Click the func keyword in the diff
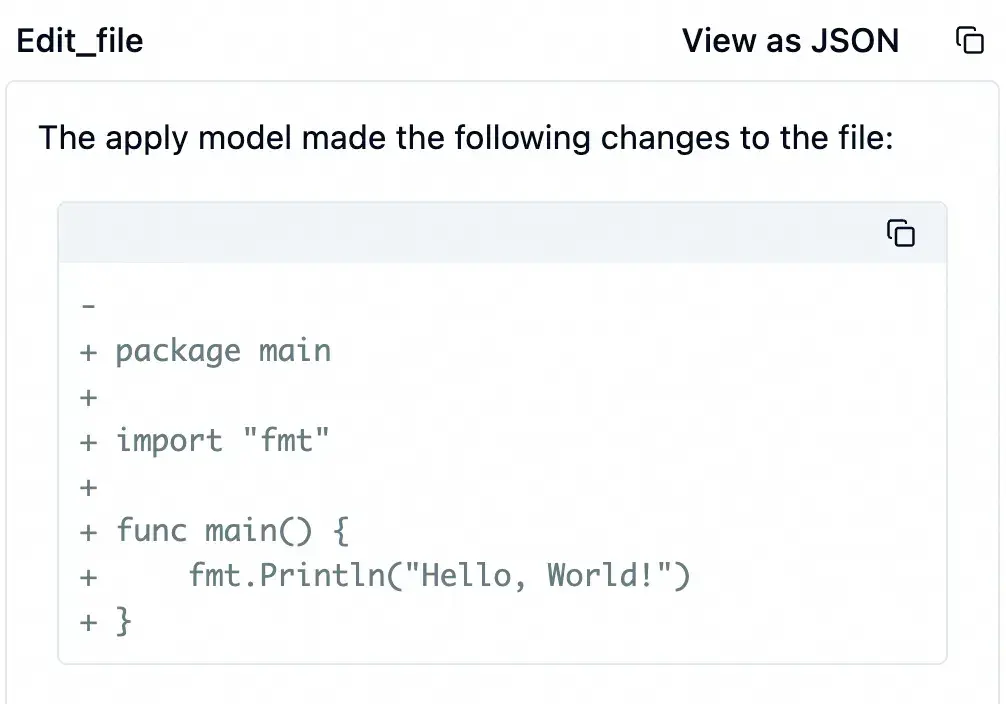1006x704 pixels. (151, 530)
